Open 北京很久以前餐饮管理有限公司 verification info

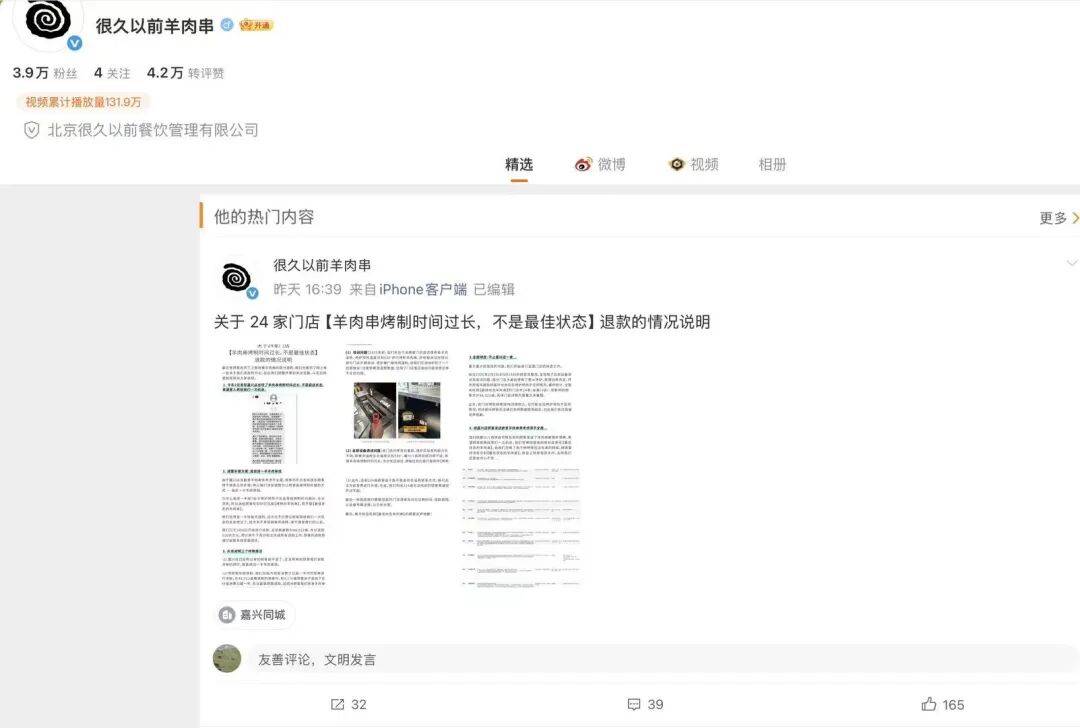click(153, 130)
